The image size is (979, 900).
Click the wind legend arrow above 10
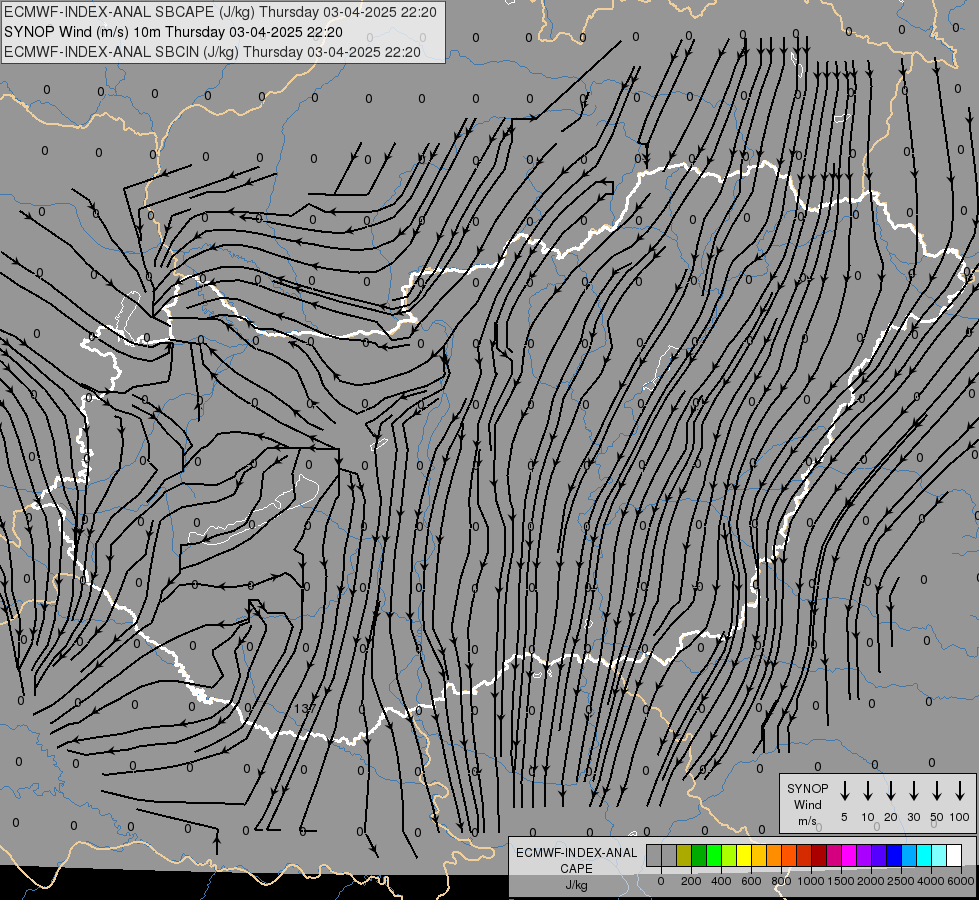[868, 791]
